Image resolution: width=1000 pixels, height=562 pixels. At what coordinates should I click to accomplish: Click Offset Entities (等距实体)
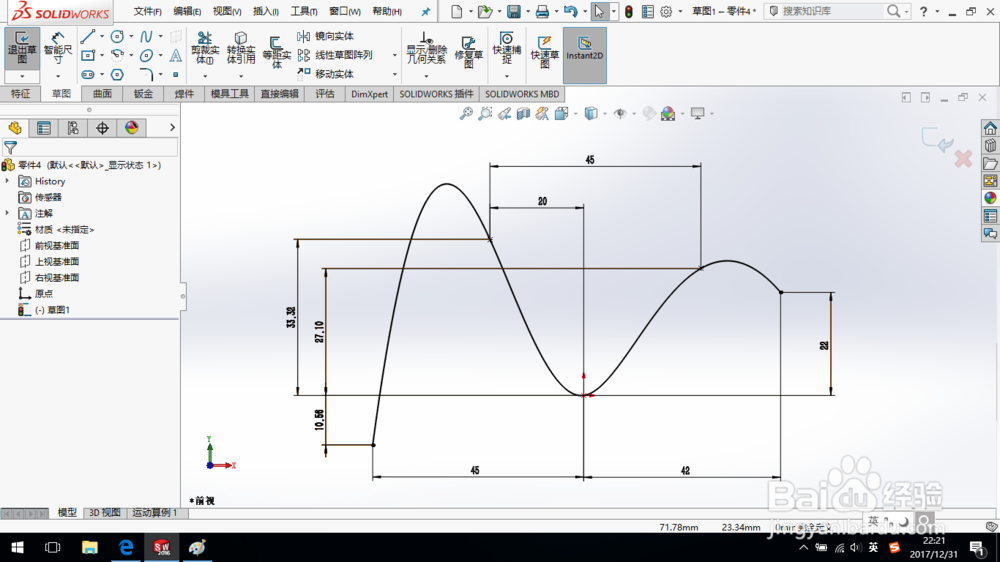[276, 51]
